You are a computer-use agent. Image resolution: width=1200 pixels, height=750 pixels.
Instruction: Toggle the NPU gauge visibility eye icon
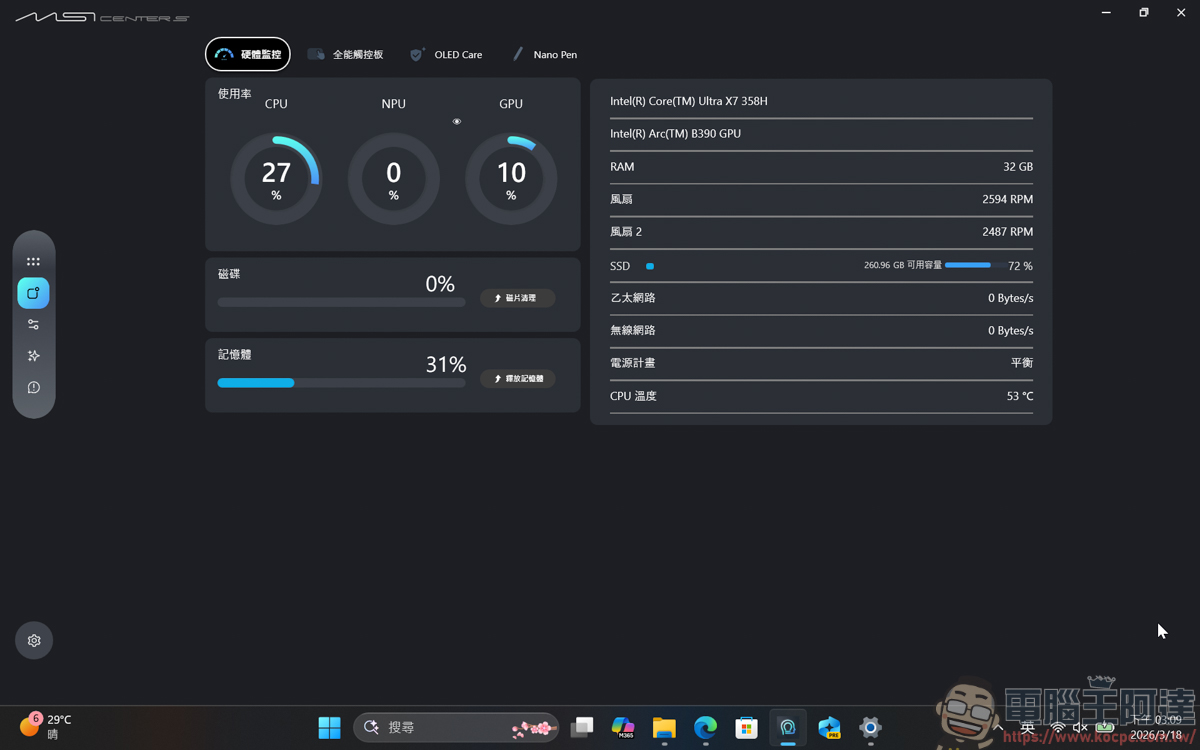coord(457,121)
